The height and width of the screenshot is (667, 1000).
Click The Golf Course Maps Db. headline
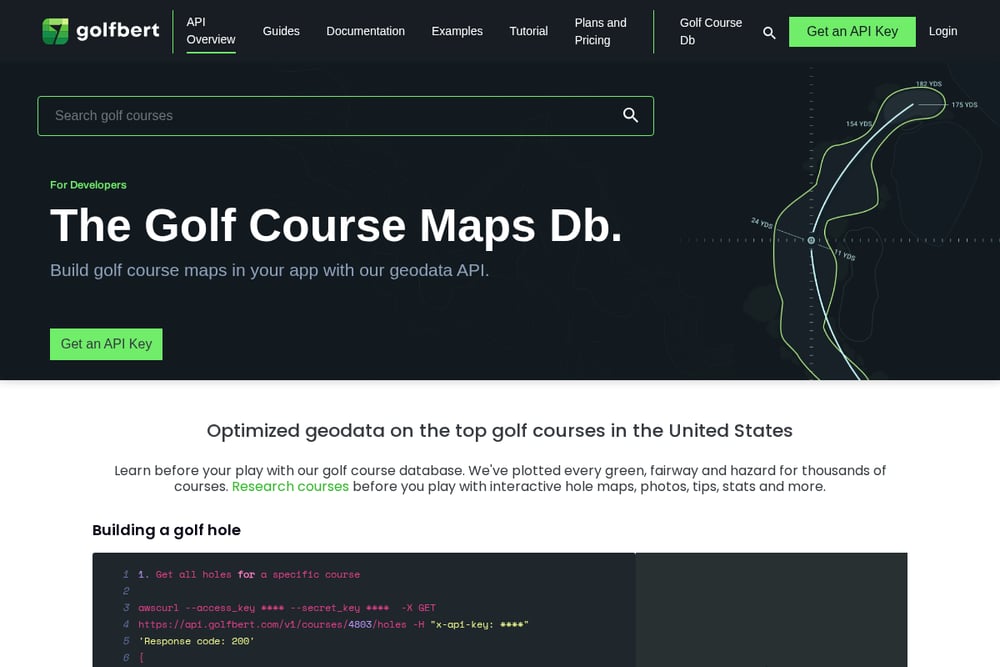[336, 225]
